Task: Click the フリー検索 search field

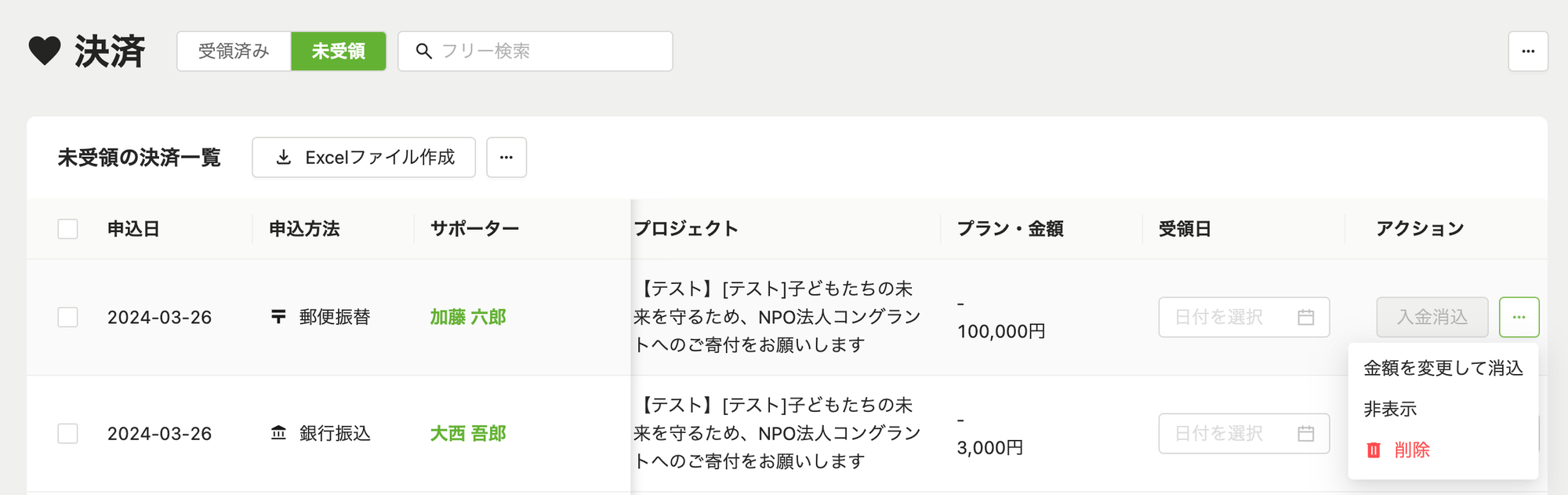Action: (535, 51)
